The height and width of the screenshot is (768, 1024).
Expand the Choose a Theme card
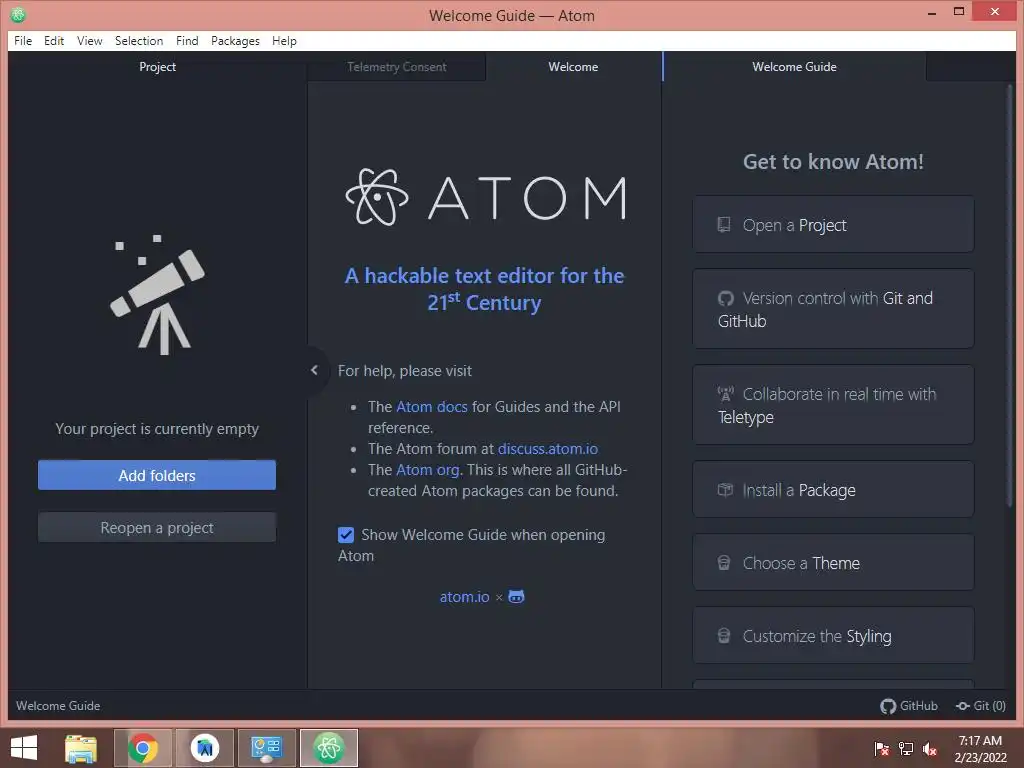pos(833,563)
